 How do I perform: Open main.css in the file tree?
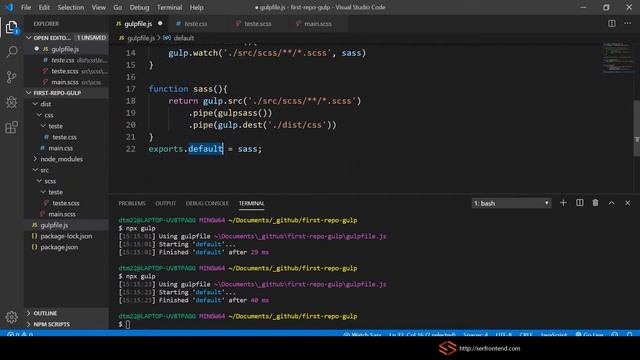(x=67, y=148)
